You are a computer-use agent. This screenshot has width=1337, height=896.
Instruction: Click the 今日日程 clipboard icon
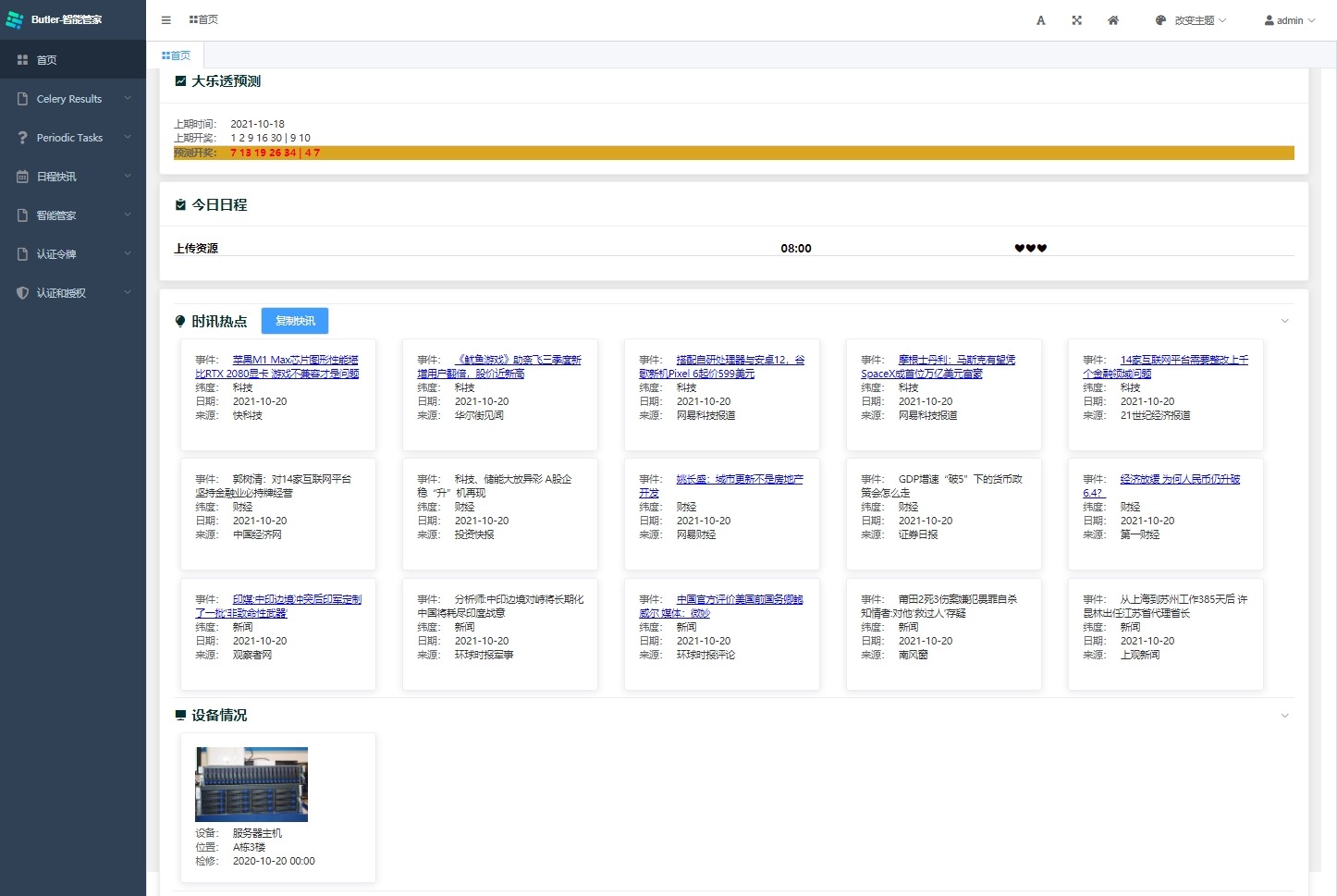(x=180, y=205)
